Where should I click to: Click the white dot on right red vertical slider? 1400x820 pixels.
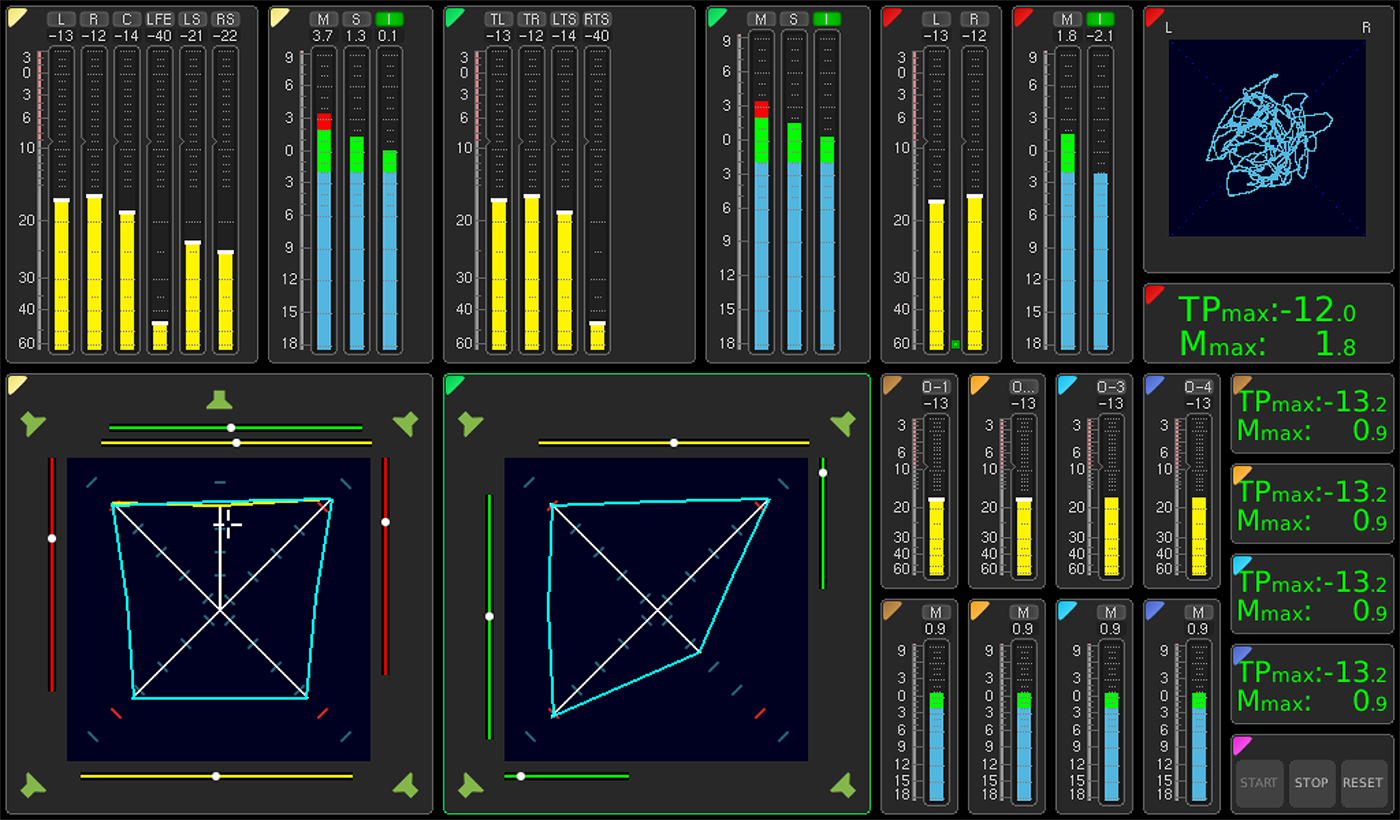[x=385, y=521]
